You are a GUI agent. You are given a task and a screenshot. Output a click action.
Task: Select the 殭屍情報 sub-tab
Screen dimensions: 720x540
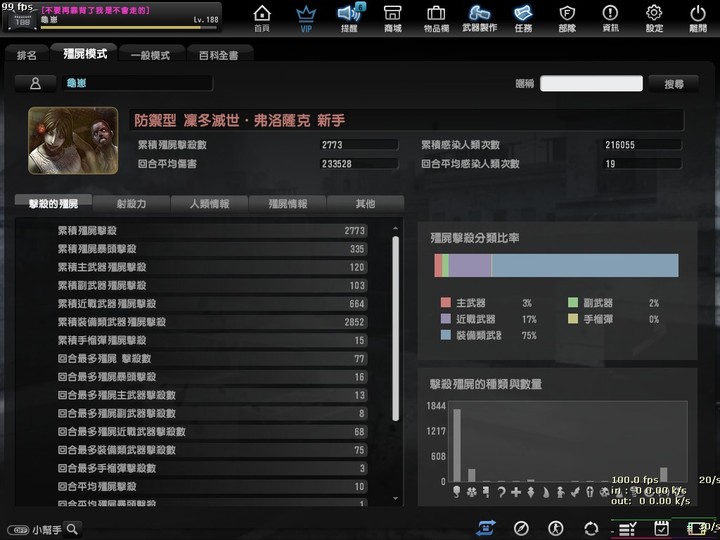coord(287,203)
